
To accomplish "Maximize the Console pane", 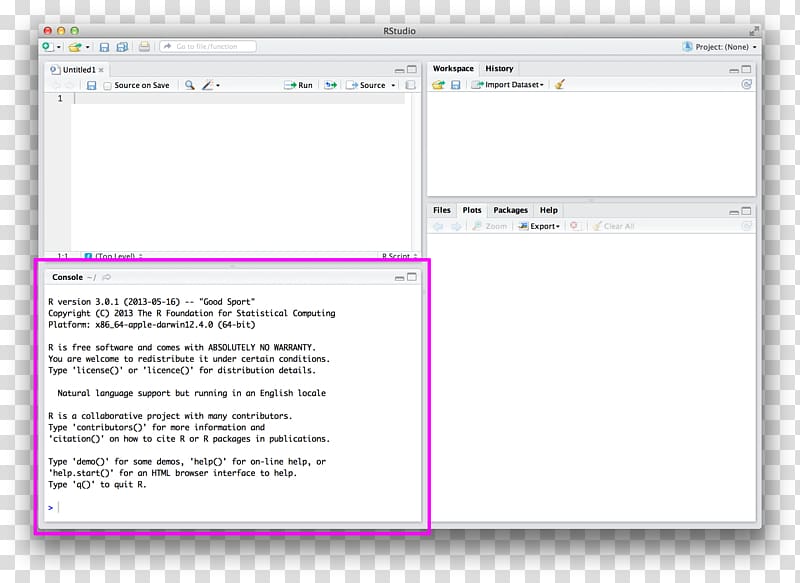I will 412,277.
